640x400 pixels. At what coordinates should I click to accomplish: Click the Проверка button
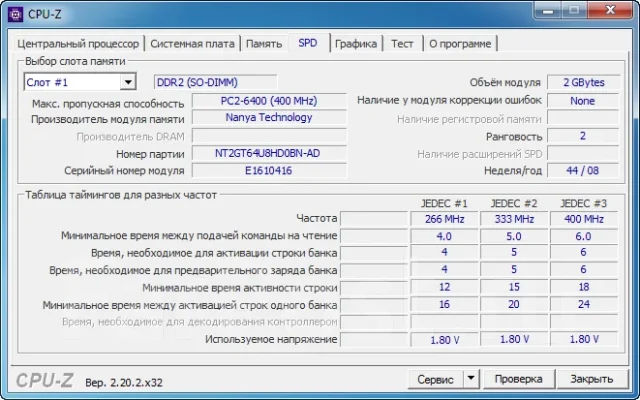click(518, 379)
